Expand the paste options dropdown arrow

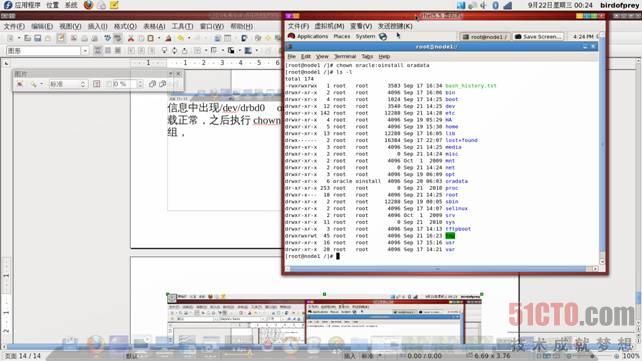click(x=159, y=38)
